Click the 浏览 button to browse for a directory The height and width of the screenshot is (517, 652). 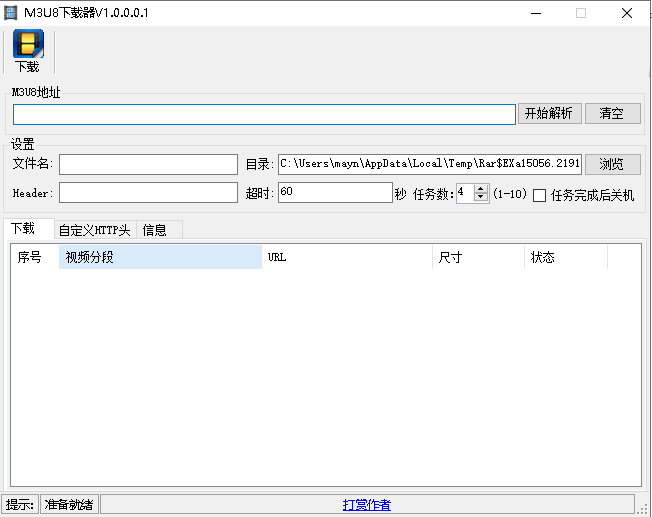(x=612, y=164)
